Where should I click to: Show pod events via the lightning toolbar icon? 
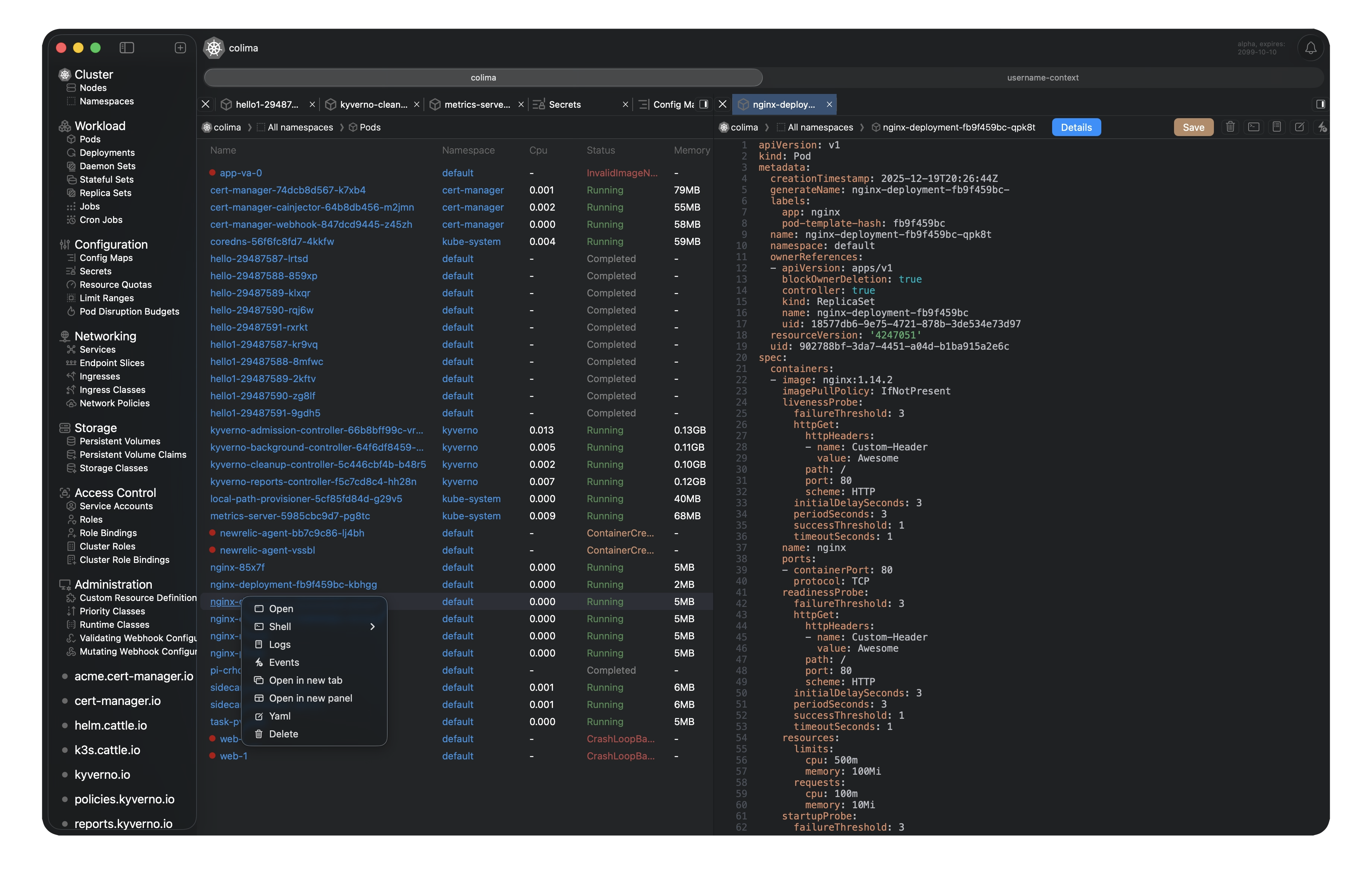click(1322, 127)
